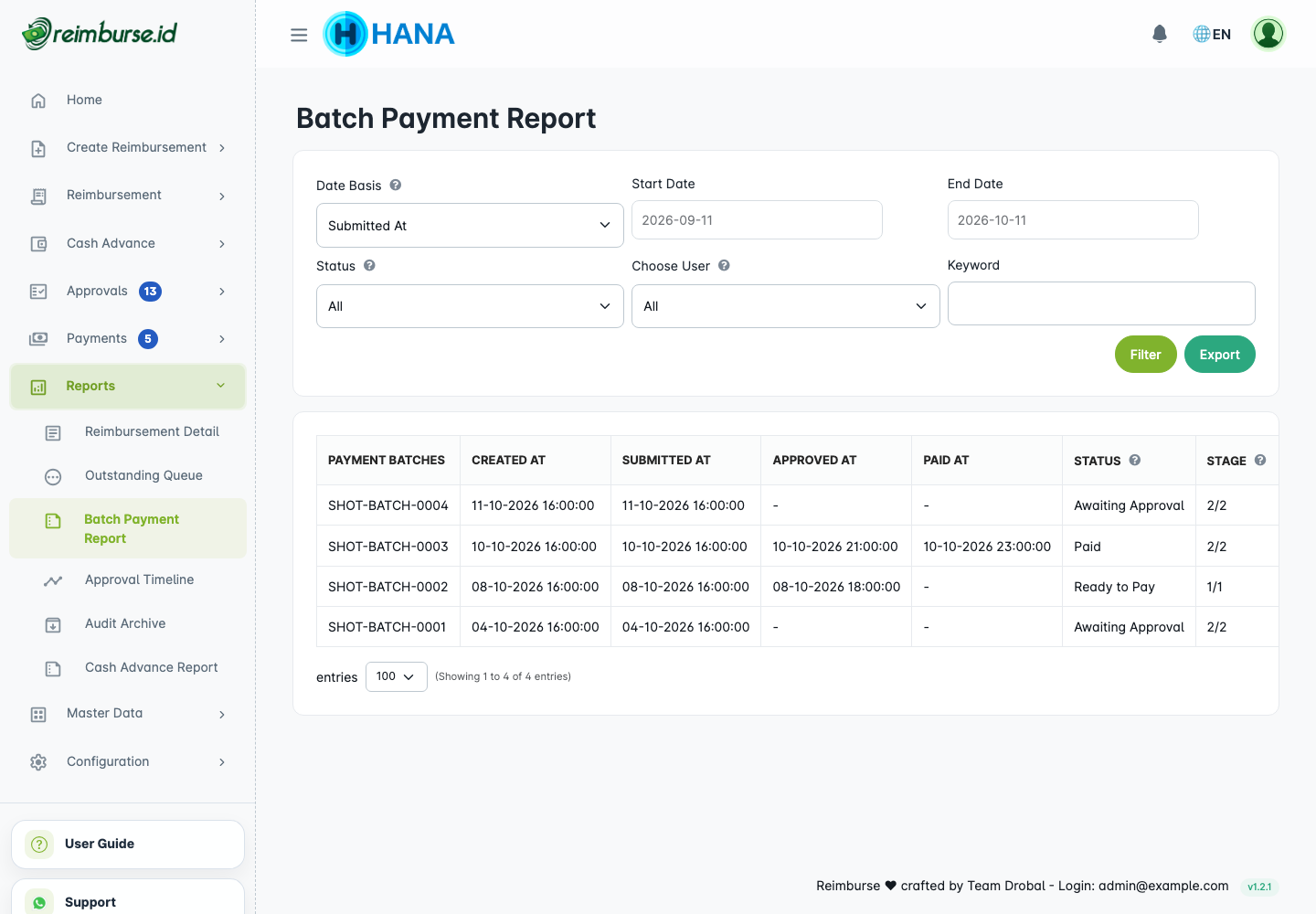The image size is (1316, 914).
Task: Click the Support WhatsApp icon
Action: tap(39, 902)
